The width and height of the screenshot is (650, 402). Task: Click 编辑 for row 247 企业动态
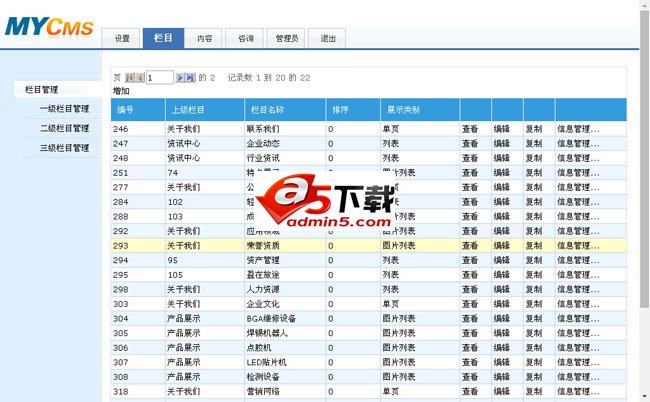point(502,143)
